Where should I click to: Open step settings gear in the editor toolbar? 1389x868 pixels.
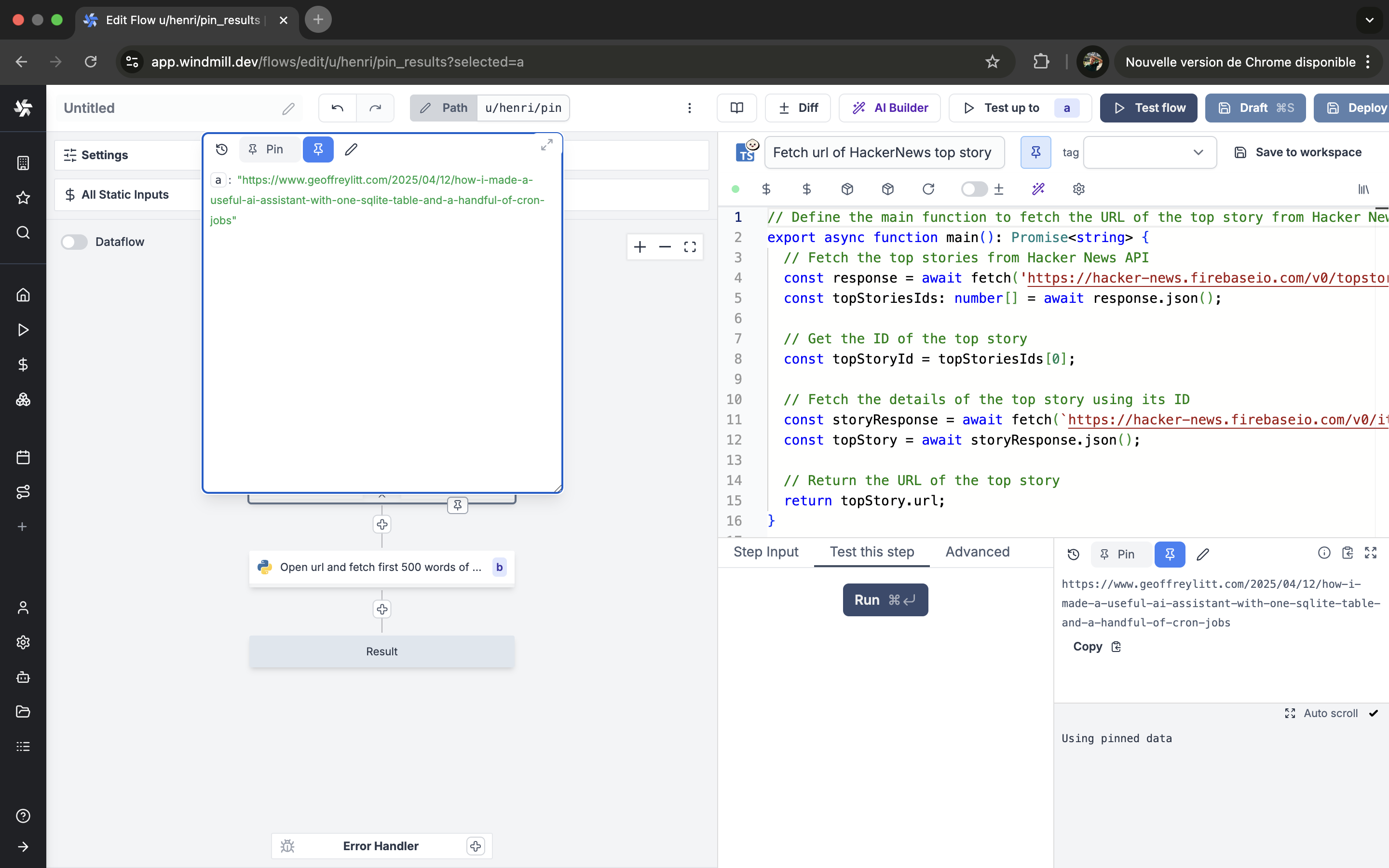point(1078,189)
